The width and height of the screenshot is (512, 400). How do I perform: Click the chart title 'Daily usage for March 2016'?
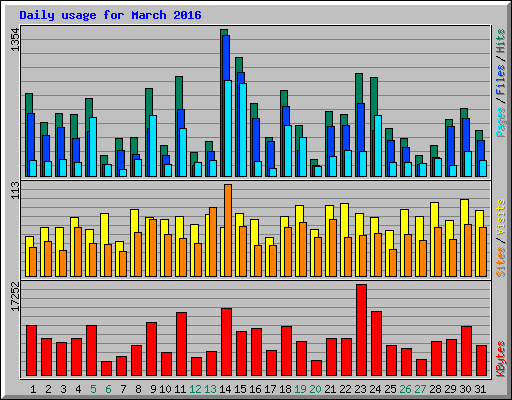pos(110,15)
